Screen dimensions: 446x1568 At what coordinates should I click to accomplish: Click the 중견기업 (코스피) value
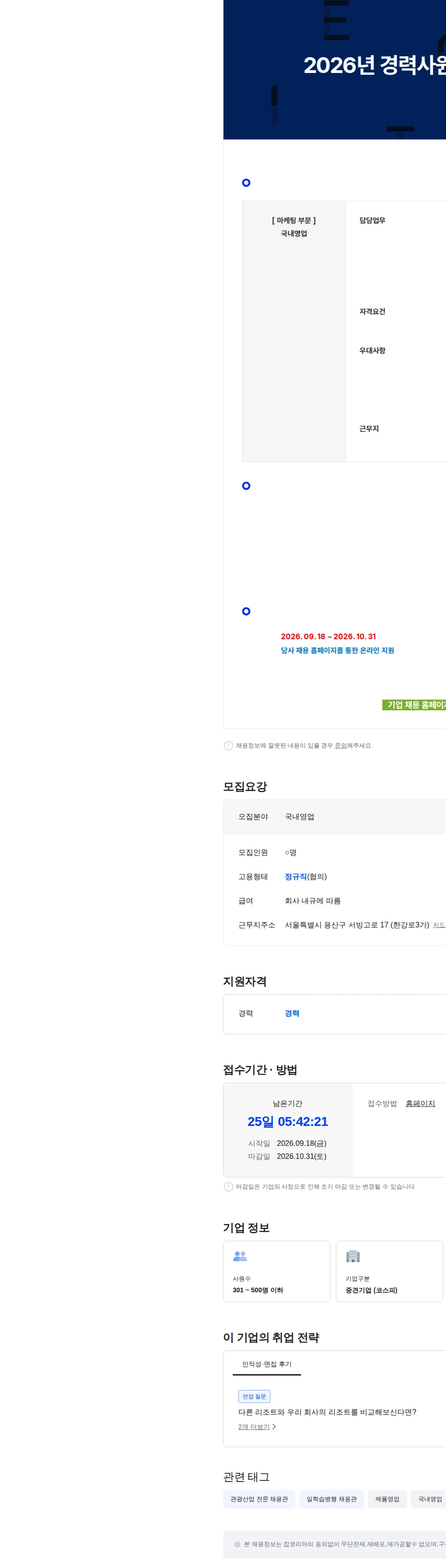[x=371, y=1290]
